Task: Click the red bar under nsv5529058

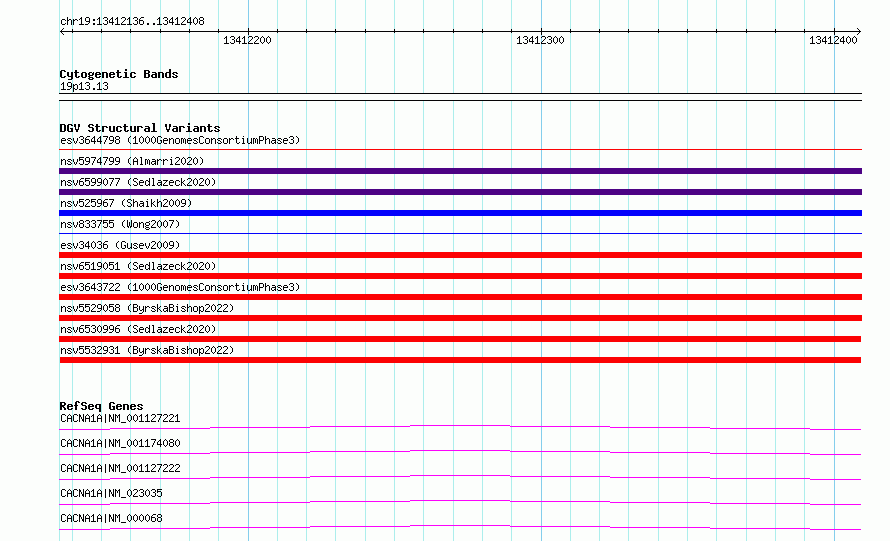Action: click(x=460, y=318)
